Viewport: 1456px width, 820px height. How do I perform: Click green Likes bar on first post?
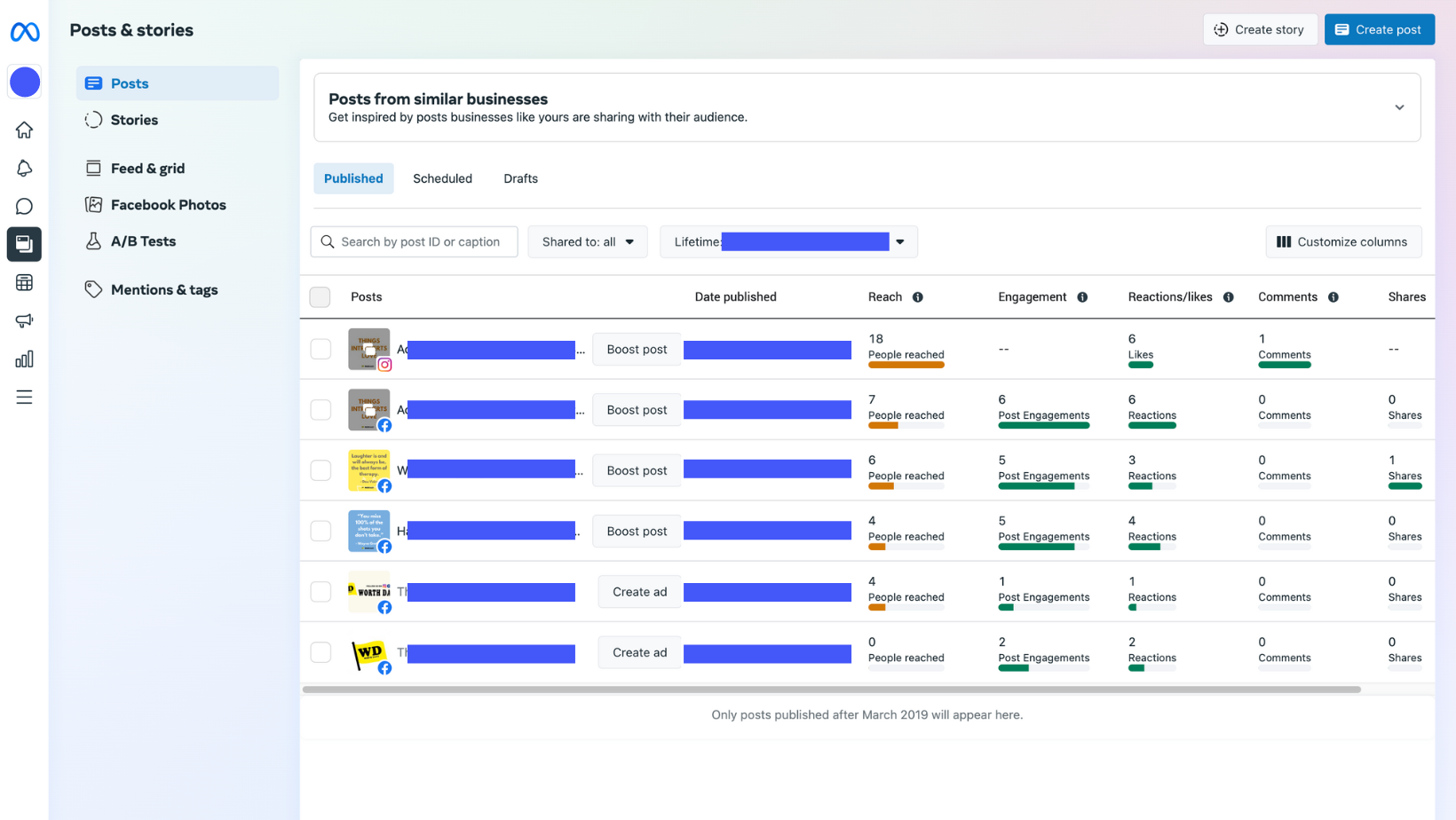(1141, 365)
